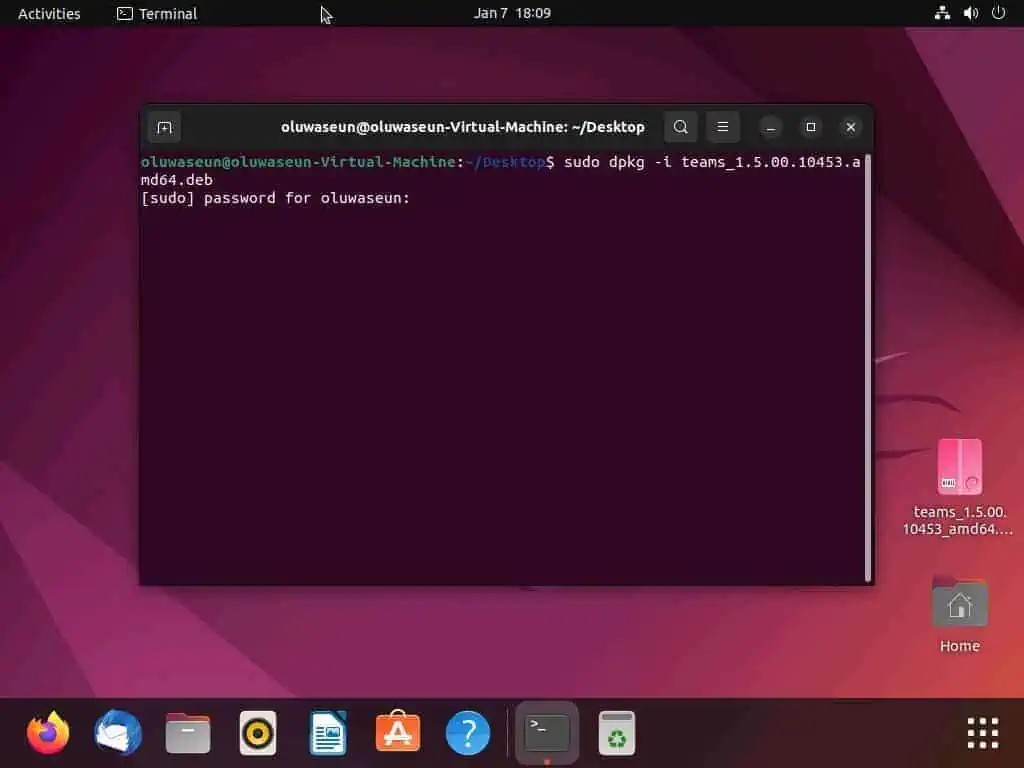Open the Activities overview
Viewport: 1024px width, 768px height.
click(x=48, y=13)
